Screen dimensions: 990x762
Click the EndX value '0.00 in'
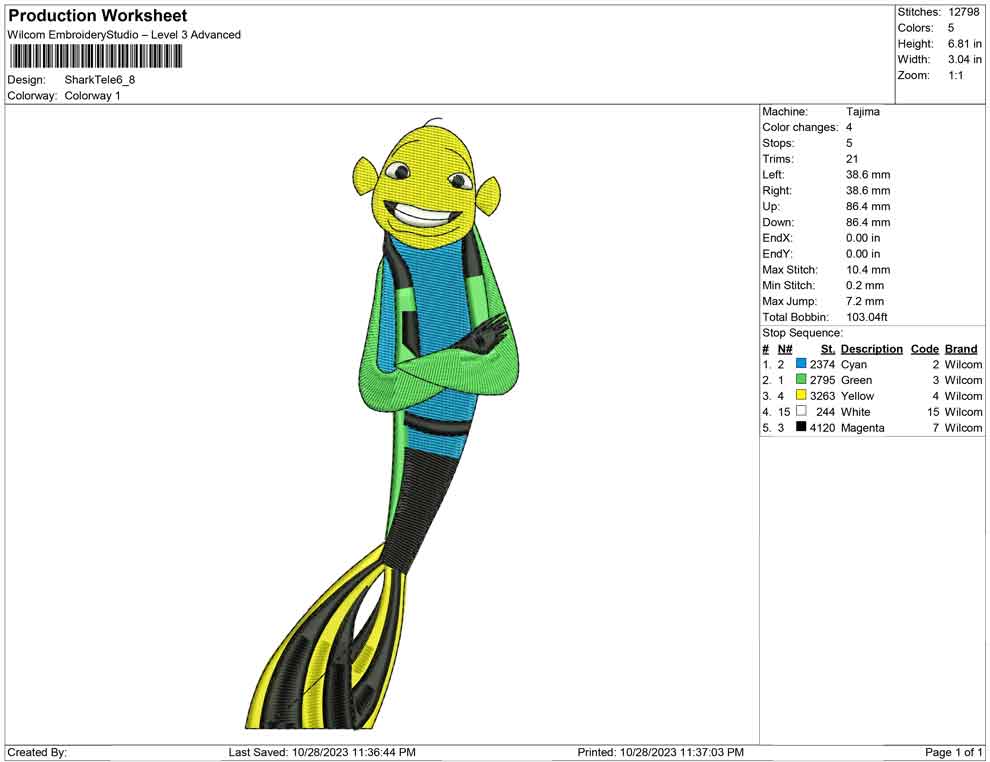point(863,238)
